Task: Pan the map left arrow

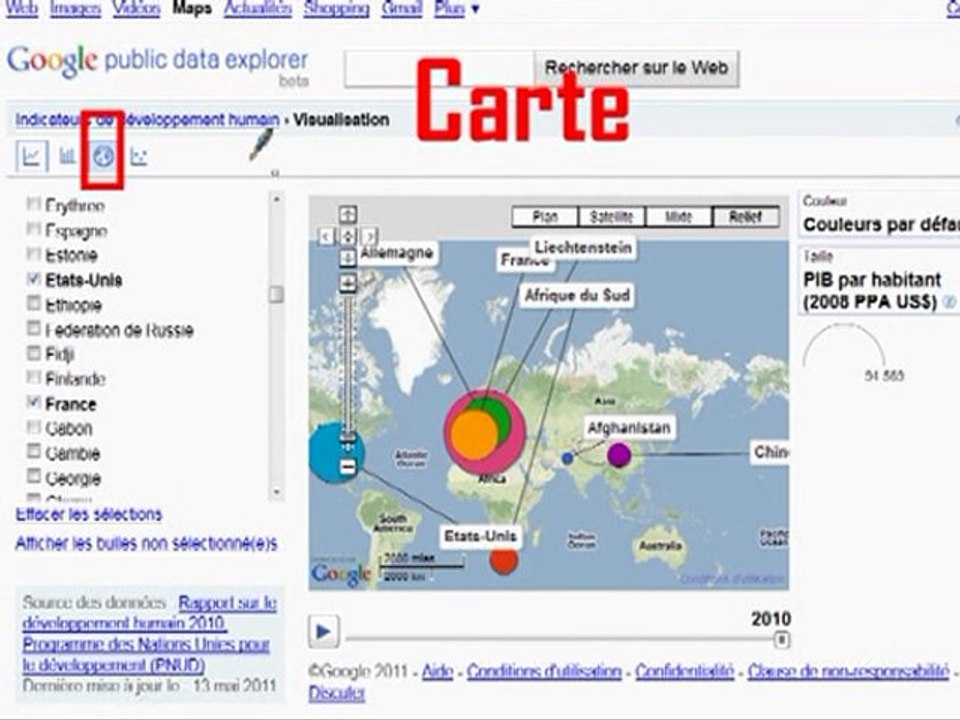Action: [326, 236]
